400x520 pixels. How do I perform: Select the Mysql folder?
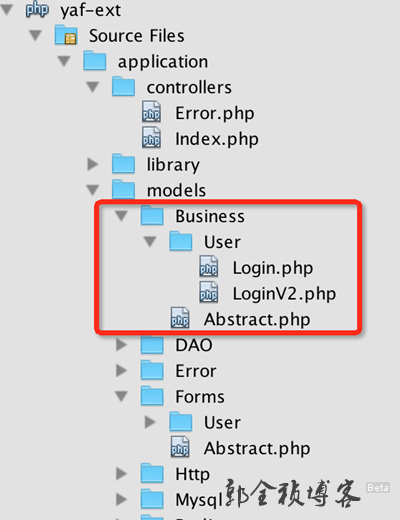pos(199,500)
